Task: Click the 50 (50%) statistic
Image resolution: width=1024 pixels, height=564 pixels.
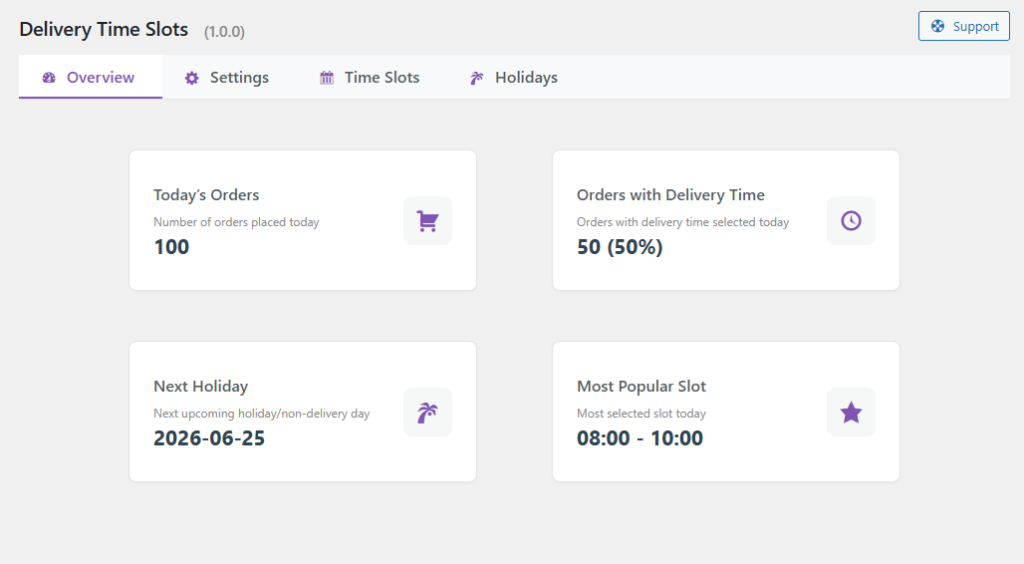Action: [x=620, y=247]
